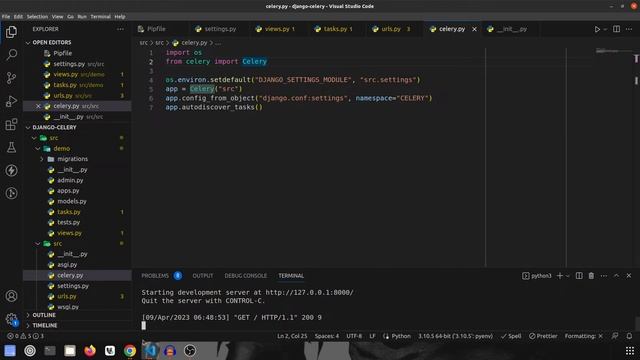Open OBS Studio from the taskbar
The image size is (640, 360).
point(190,351)
